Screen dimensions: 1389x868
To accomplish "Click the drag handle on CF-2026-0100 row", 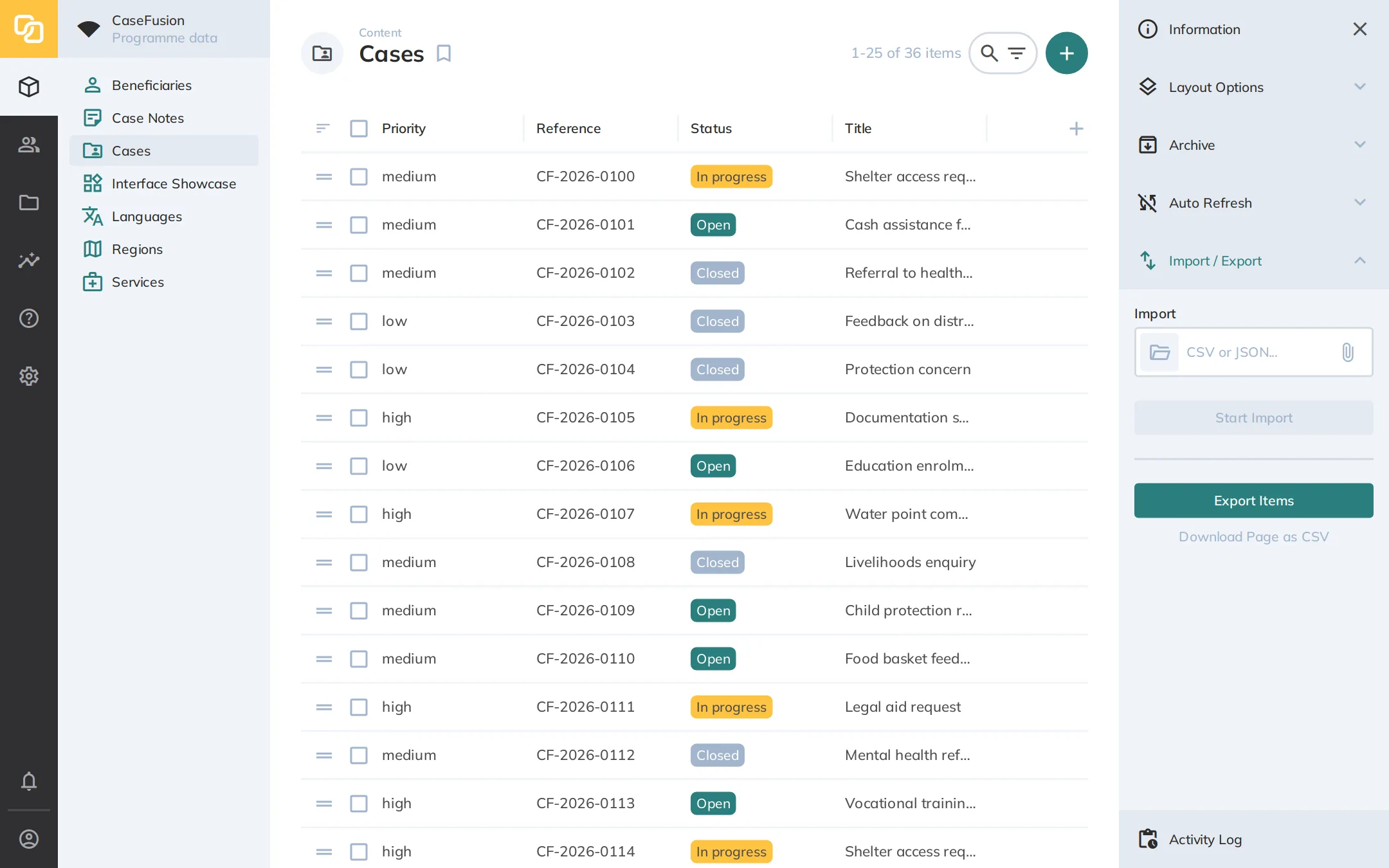I will point(324,177).
